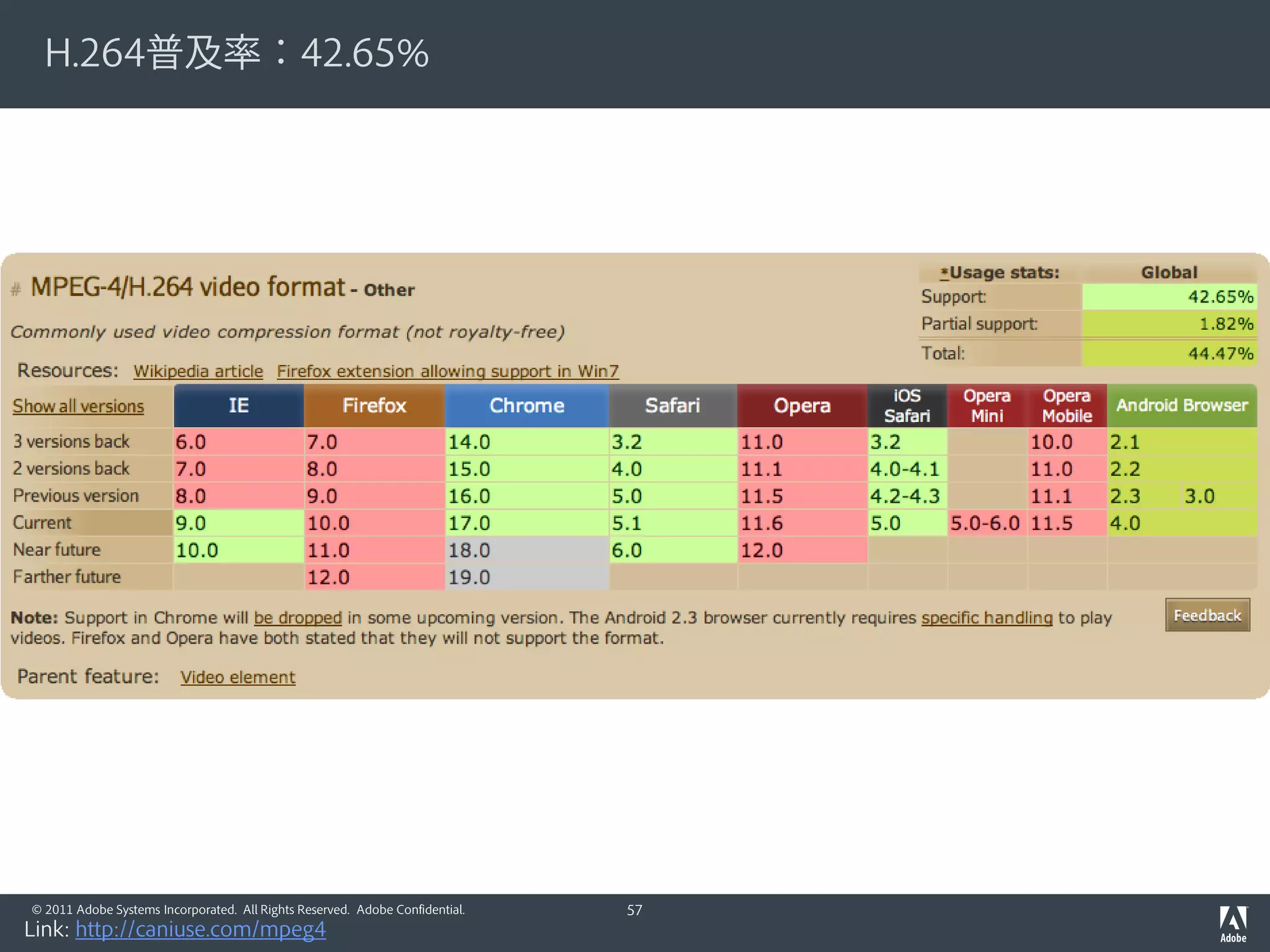Click the Support 42.65% value cell
The image size is (1270, 952).
1170,297
